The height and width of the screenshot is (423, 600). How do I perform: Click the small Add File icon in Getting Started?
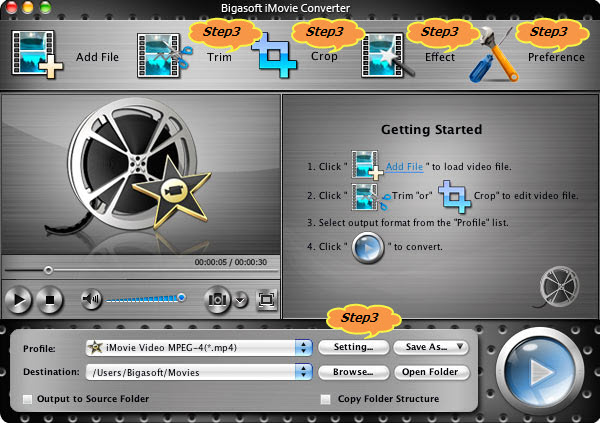(x=367, y=165)
